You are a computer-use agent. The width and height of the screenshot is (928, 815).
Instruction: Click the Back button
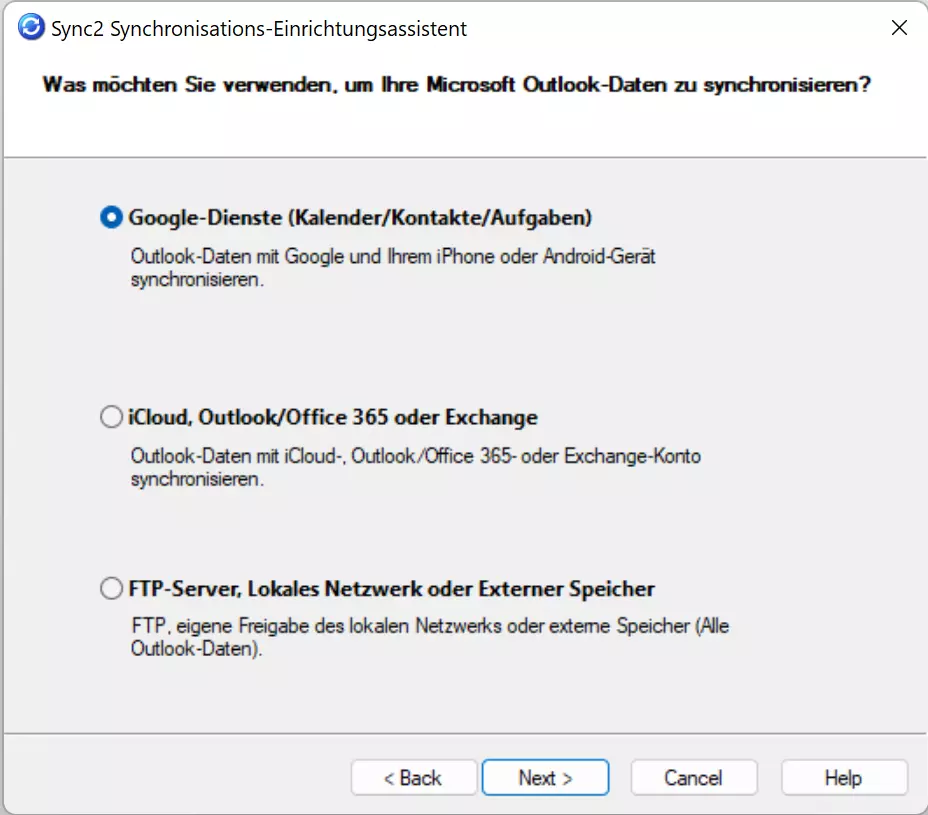[x=413, y=777]
